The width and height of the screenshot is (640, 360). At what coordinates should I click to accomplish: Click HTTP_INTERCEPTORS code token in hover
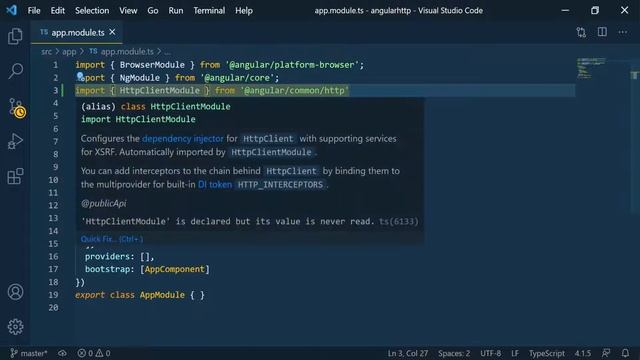280,184
